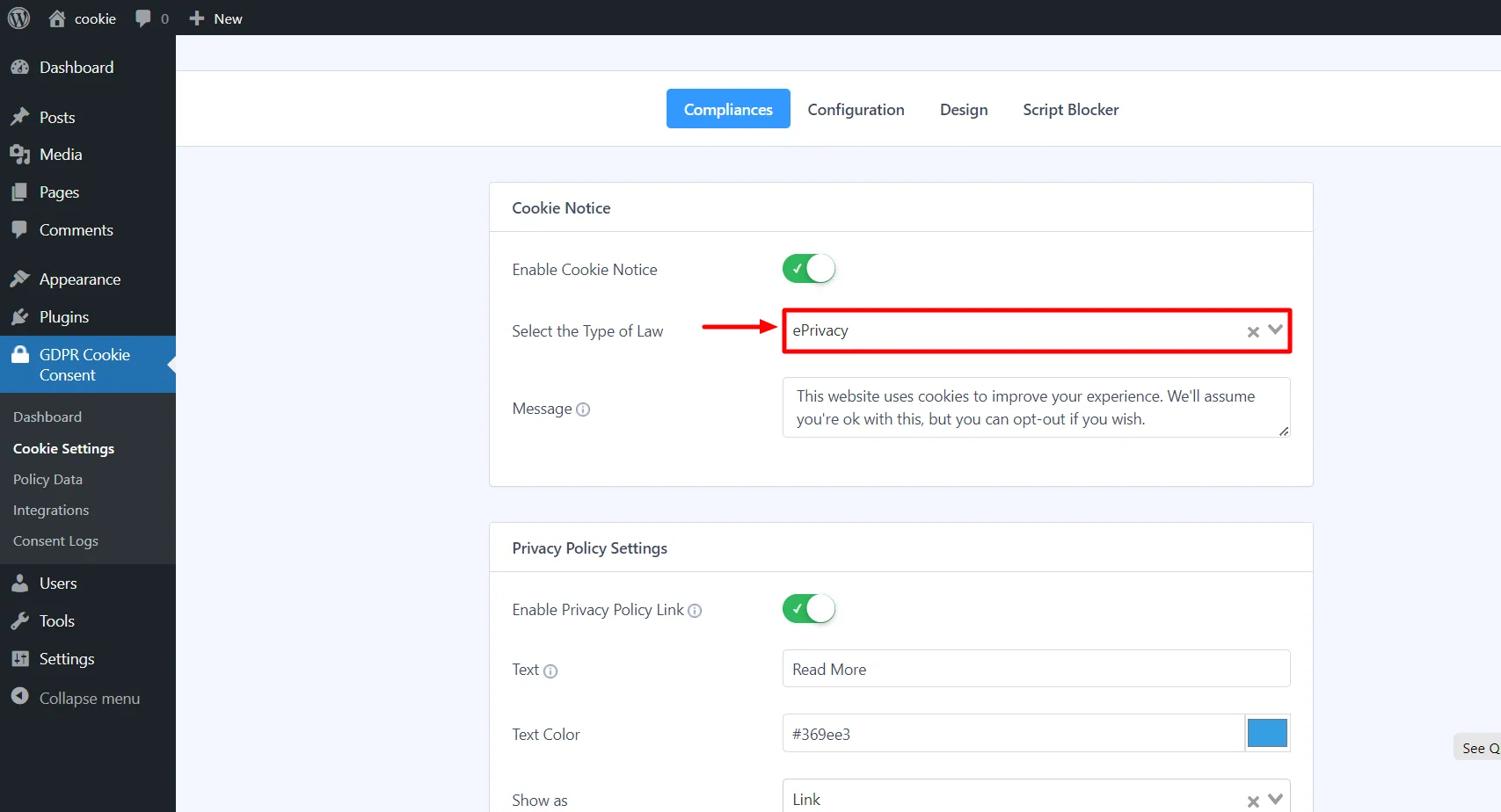Open Plugins via the plugin icon

(19, 316)
